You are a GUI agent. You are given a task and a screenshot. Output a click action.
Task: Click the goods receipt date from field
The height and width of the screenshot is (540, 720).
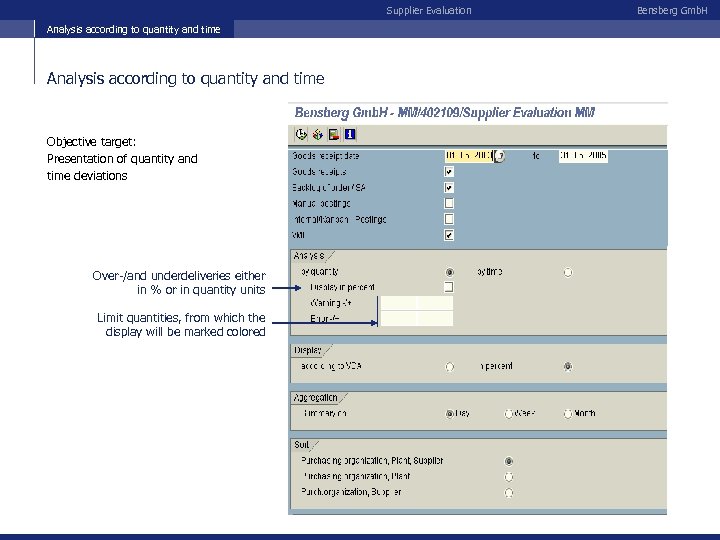coord(469,156)
